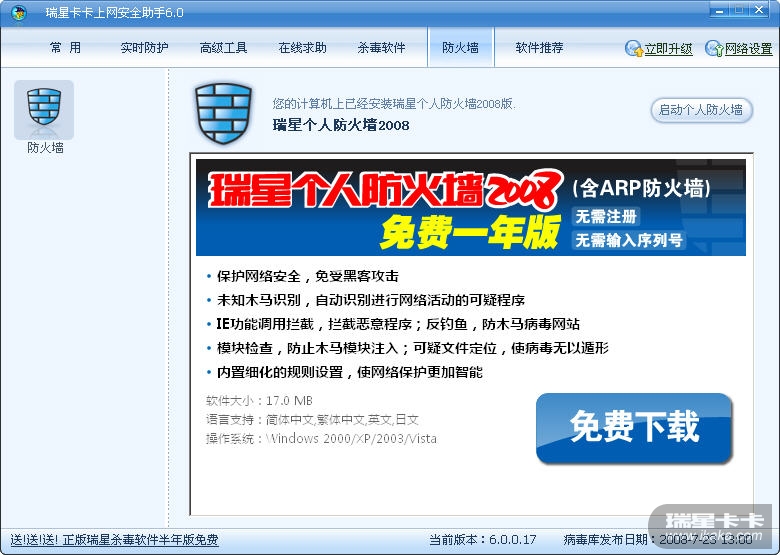The width and height of the screenshot is (780, 555).
Task: Click the 当前版本：6.0.0.17 status text
Action: click(x=483, y=540)
